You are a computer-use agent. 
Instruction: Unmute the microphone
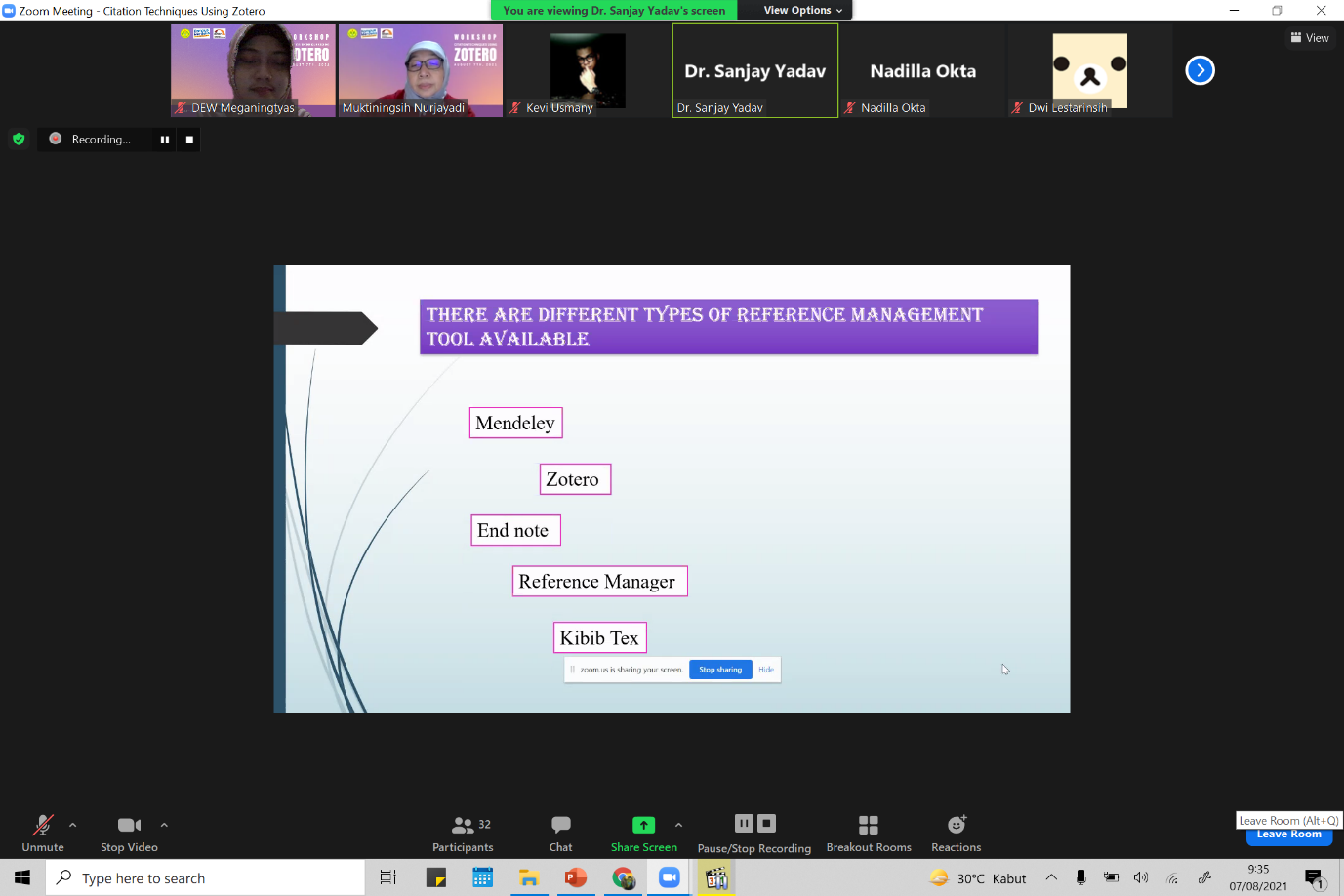43,833
